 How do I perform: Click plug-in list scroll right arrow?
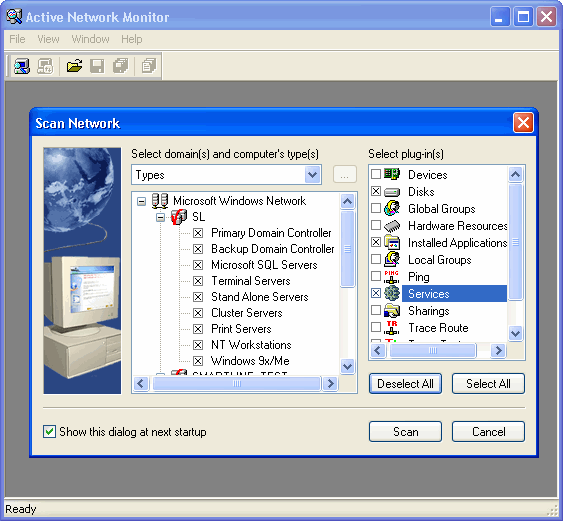(498, 350)
